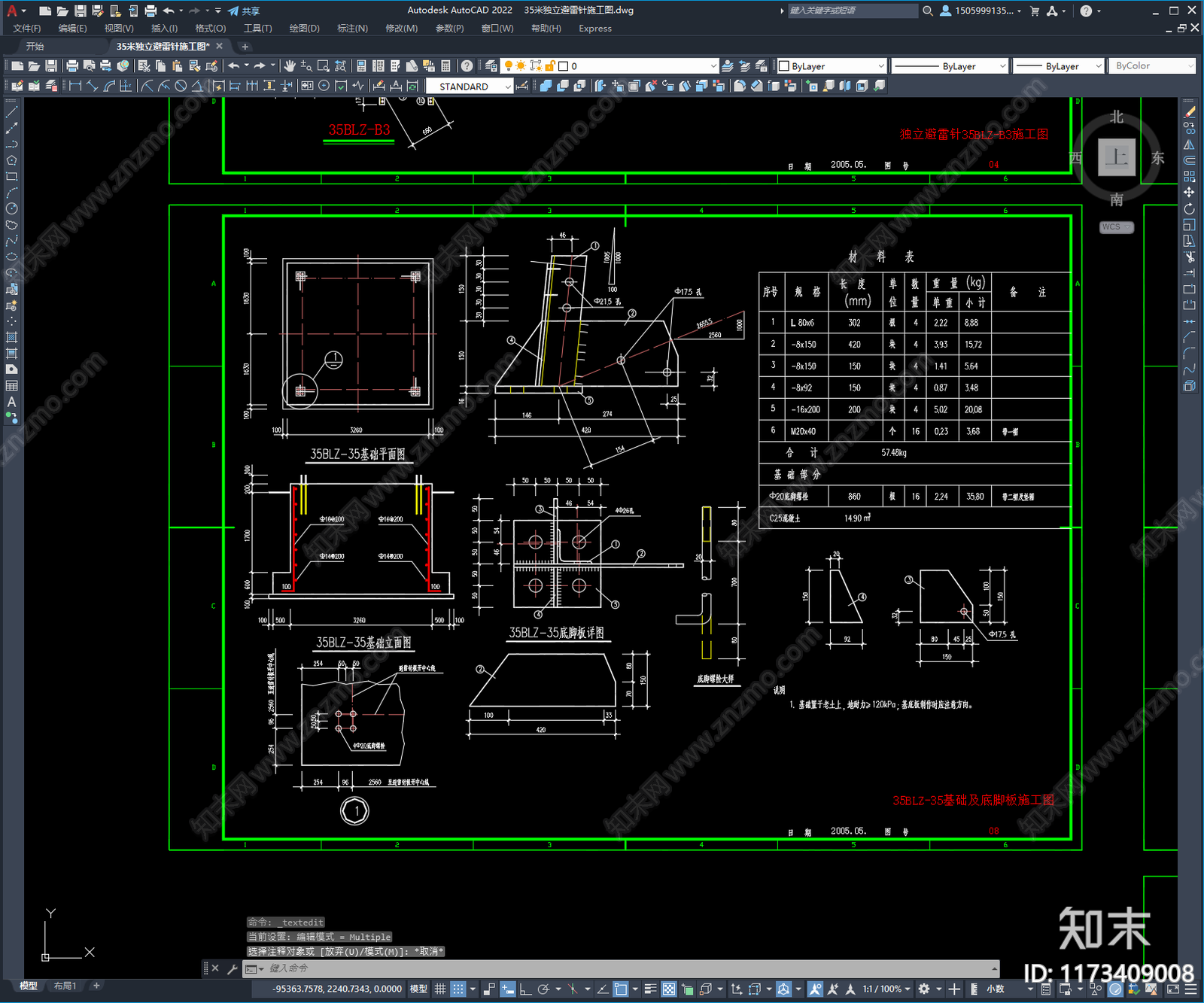This screenshot has height=1003, width=1204.
Task: Select the Rotate tool in modify toolbar
Action: click(x=1189, y=208)
